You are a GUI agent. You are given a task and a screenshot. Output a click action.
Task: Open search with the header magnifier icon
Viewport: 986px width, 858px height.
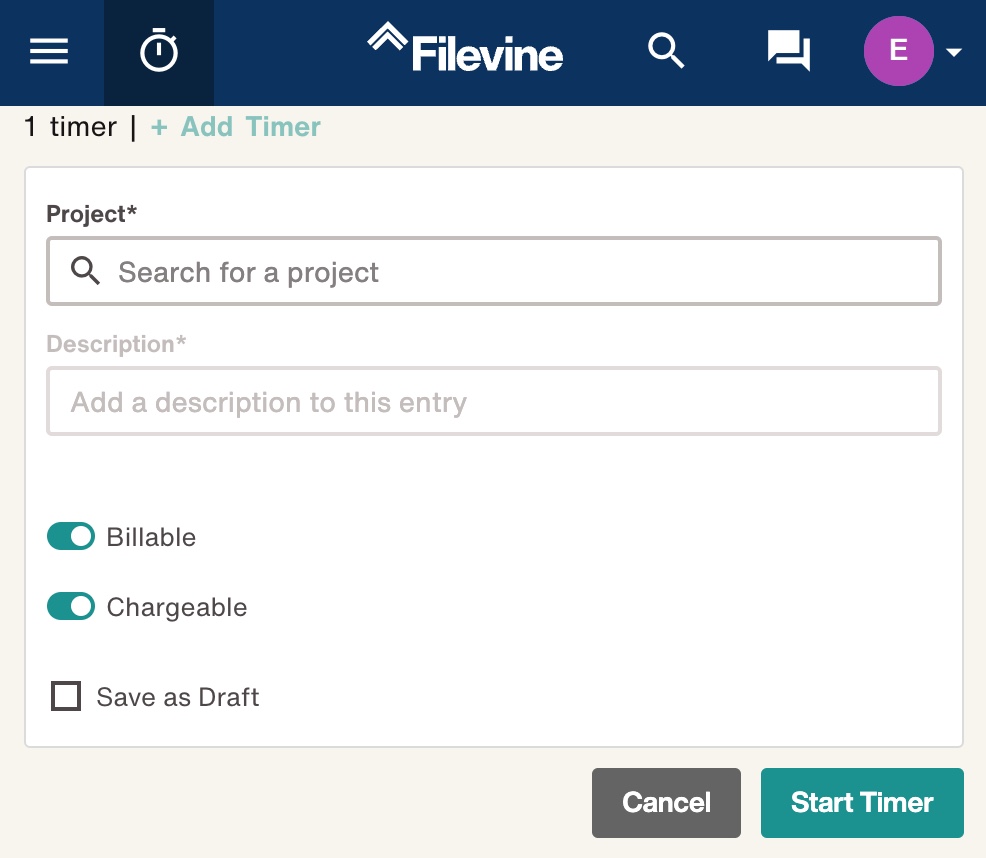(x=666, y=50)
